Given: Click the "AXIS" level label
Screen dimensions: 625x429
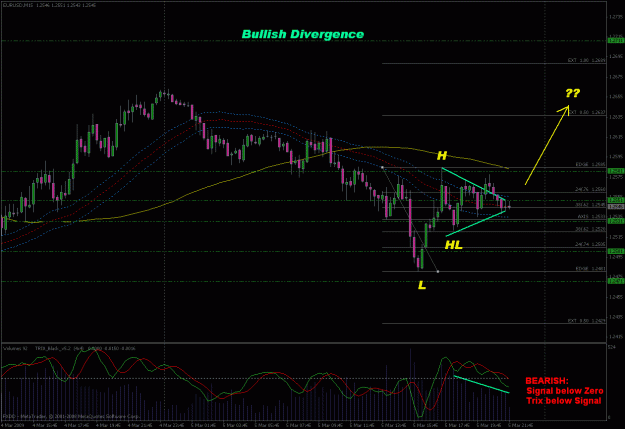Looking at the screenshot, I should (592, 216).
